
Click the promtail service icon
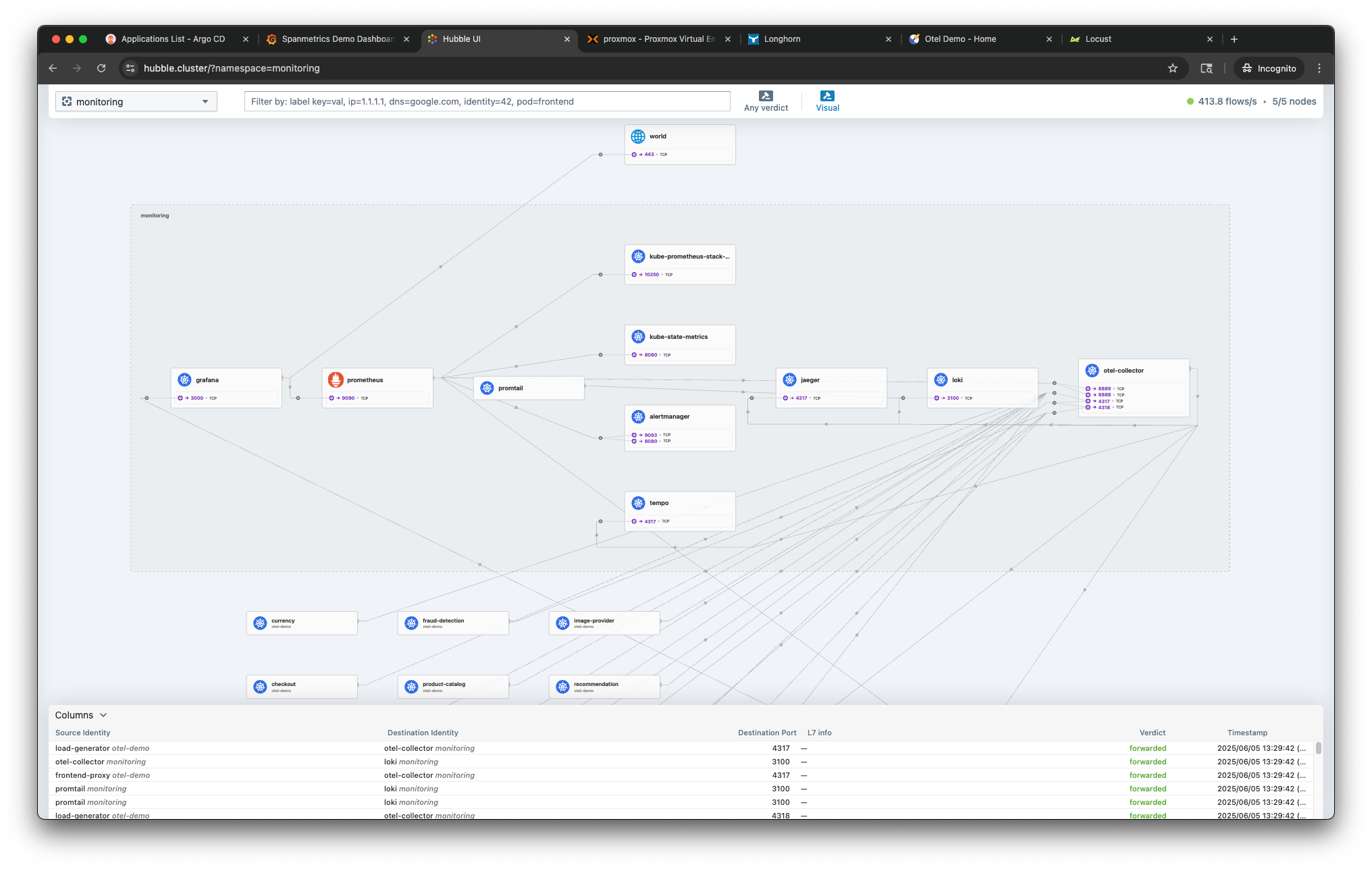pos(487,388)
